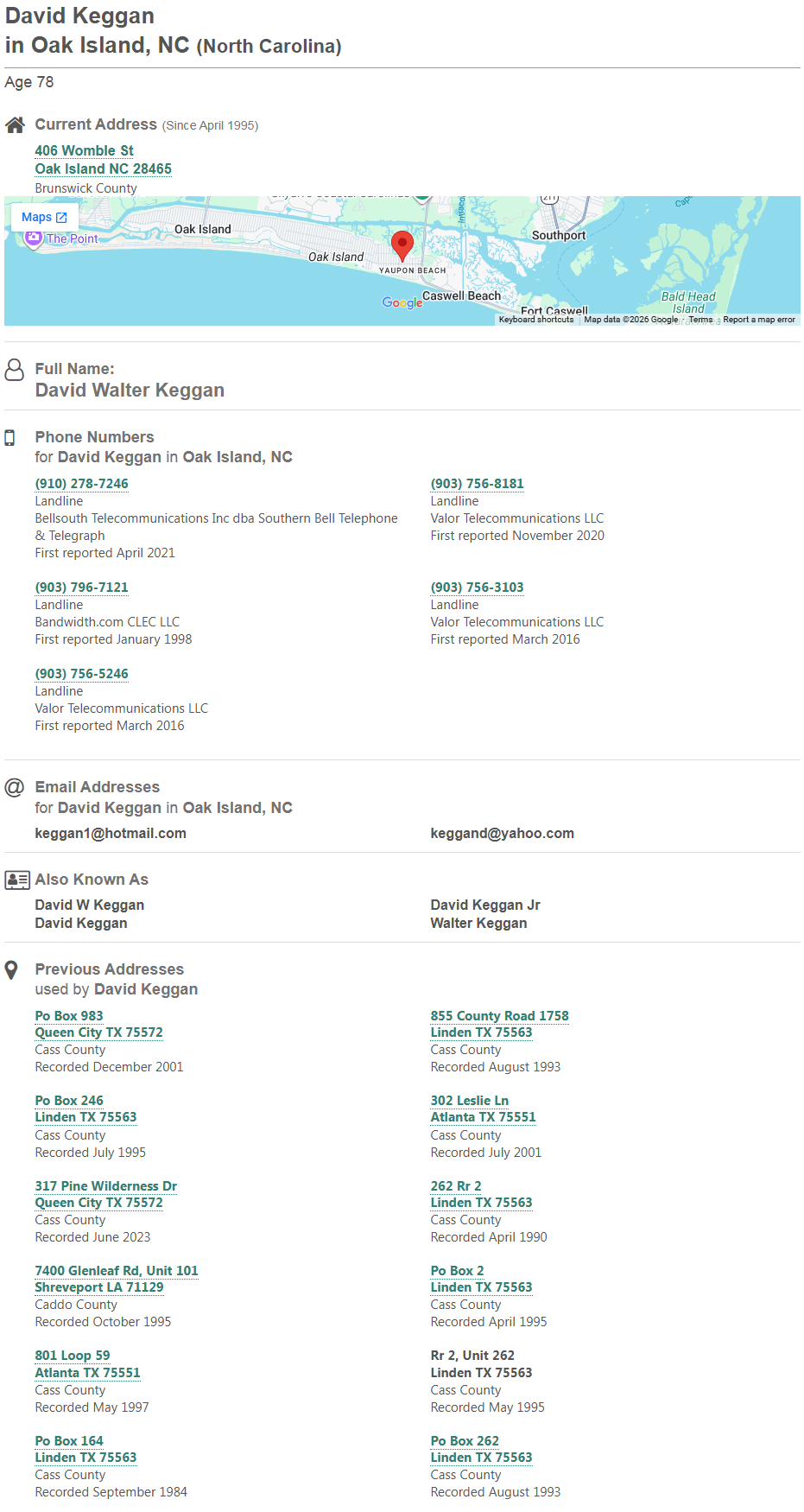Click the map Terms link

click(x=700, y=320)
